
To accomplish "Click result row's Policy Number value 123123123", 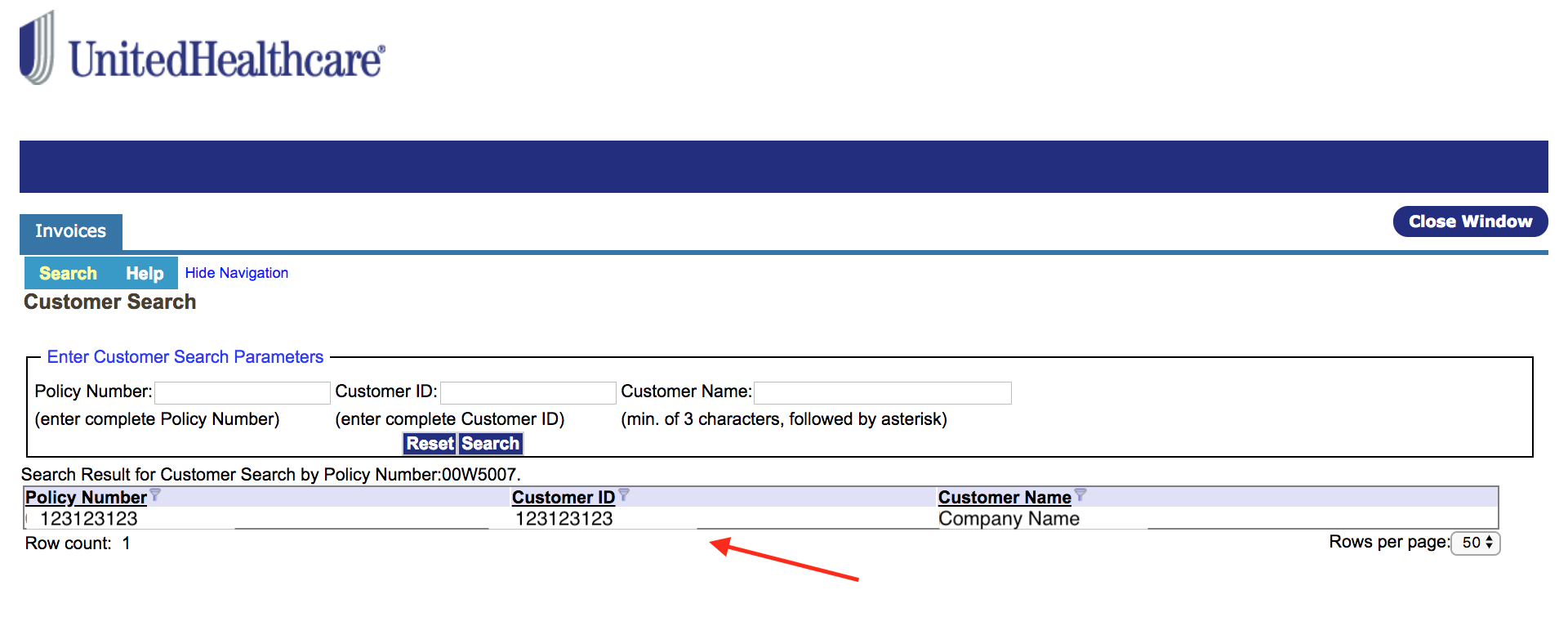I will 89,519.
